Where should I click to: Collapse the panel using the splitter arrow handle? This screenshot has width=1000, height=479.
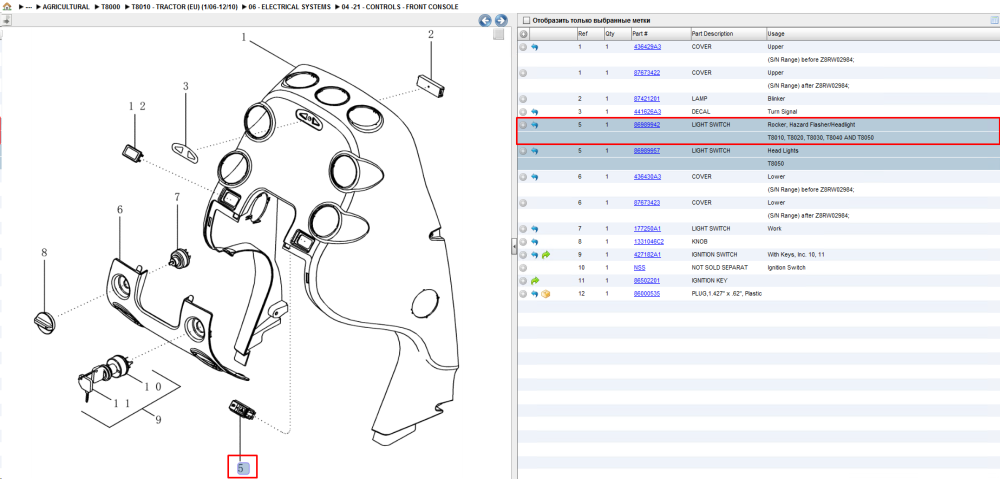513,248
